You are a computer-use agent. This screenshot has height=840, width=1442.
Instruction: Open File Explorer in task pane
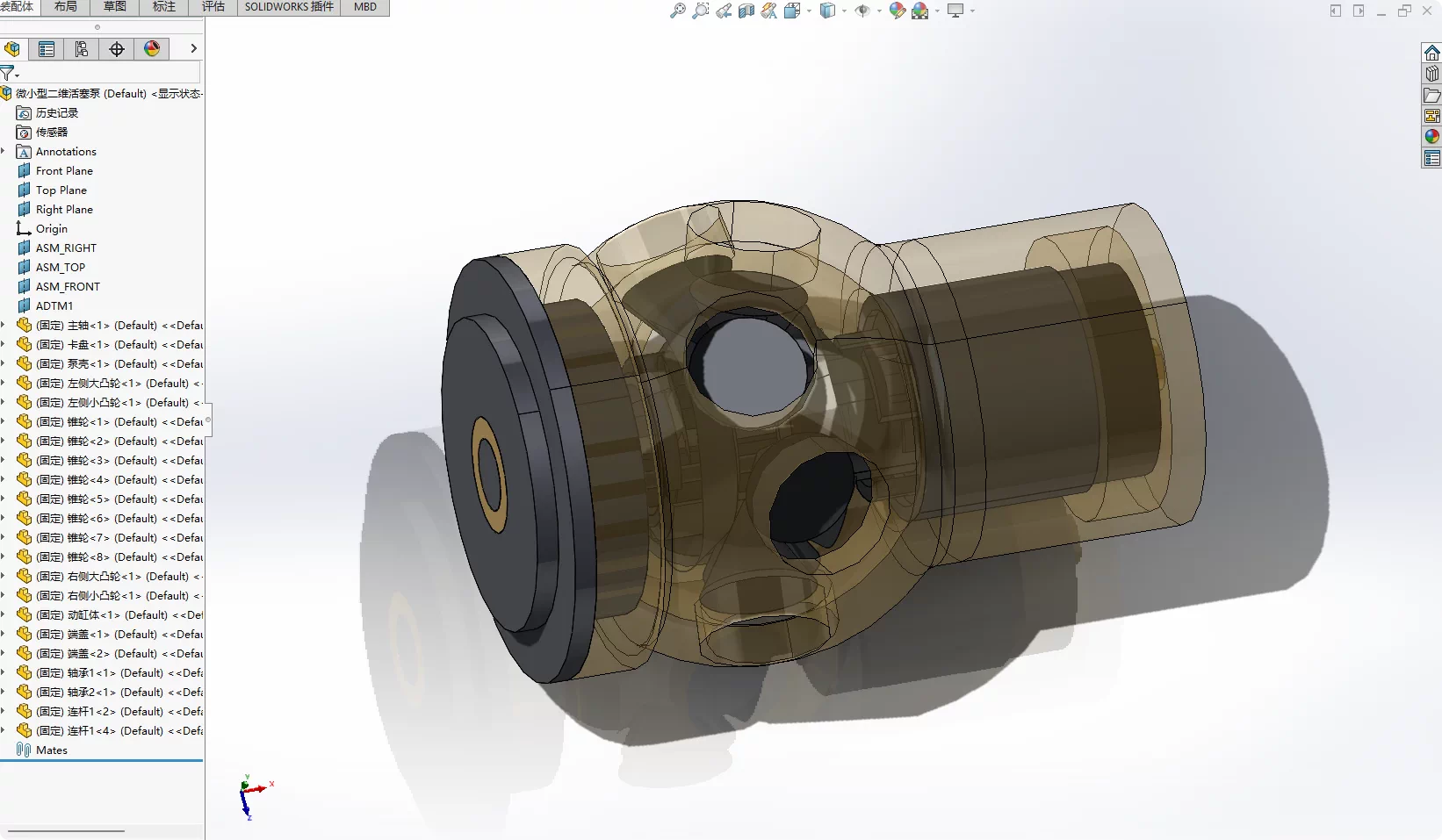tap(1431, 95)
